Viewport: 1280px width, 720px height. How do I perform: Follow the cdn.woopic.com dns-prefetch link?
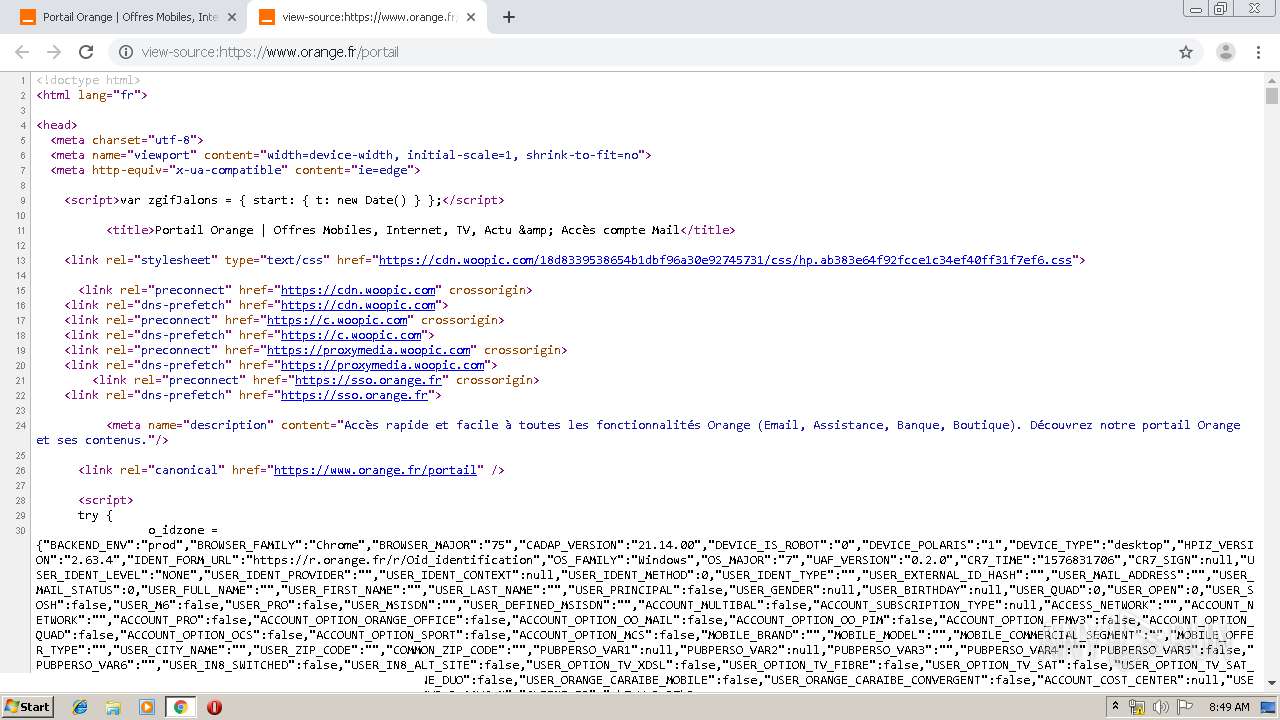point(358,305)
